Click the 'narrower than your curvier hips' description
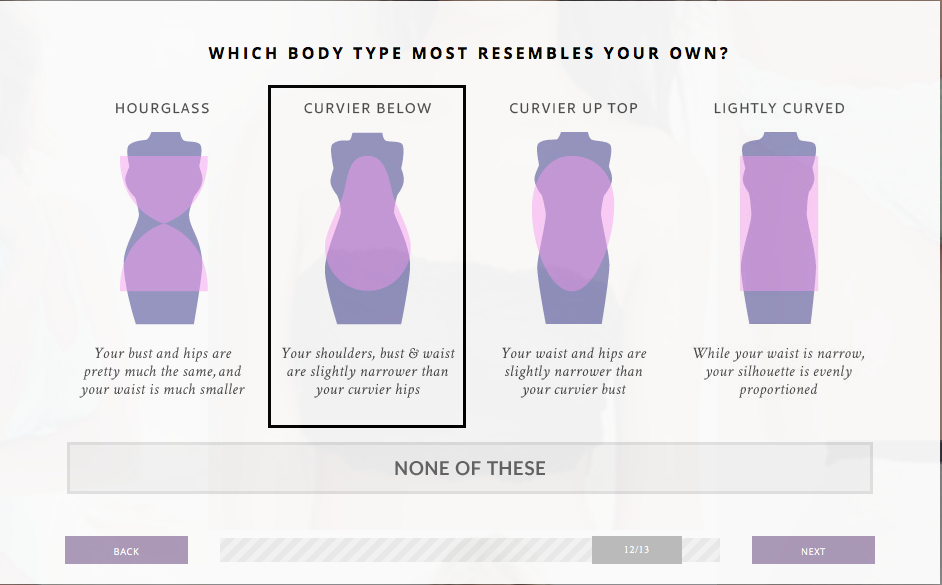The image size is (942, 585). tap(367, 371)
